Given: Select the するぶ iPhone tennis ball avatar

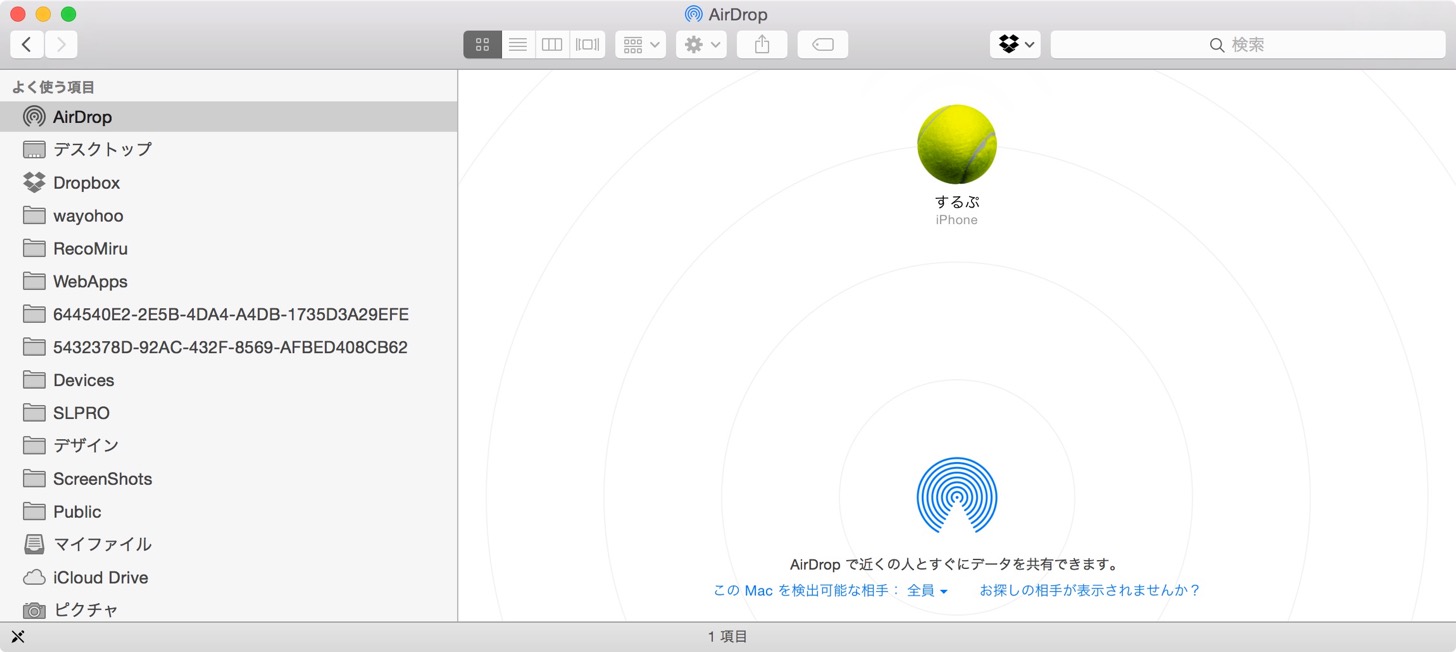Looking at the screenshot, I should pos(957,145).
